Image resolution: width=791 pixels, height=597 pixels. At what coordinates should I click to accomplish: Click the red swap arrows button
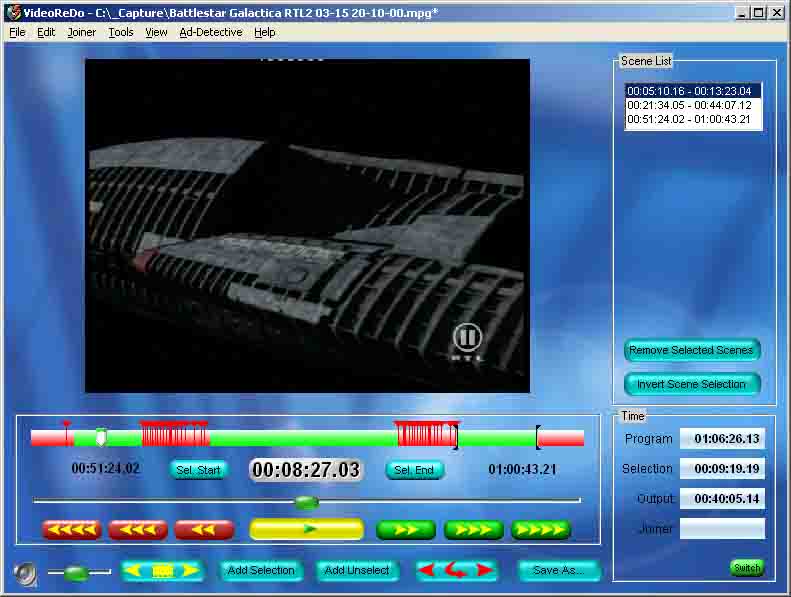(x=456, y=570)
